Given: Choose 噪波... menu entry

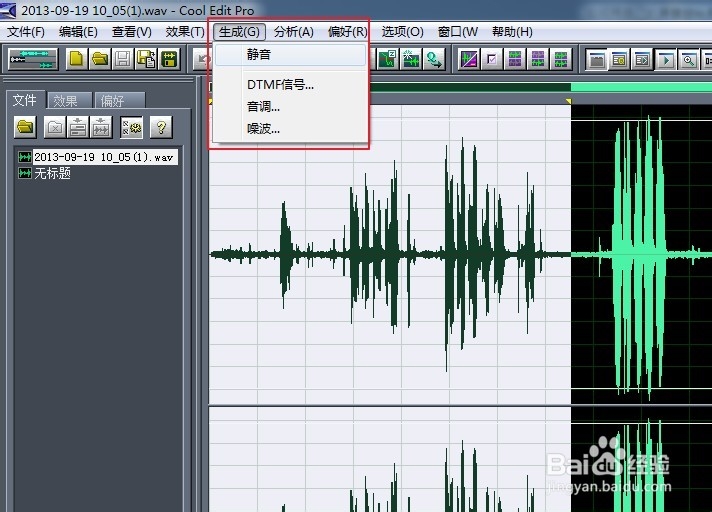Looking at the screenshot, I should click(290, 129).
